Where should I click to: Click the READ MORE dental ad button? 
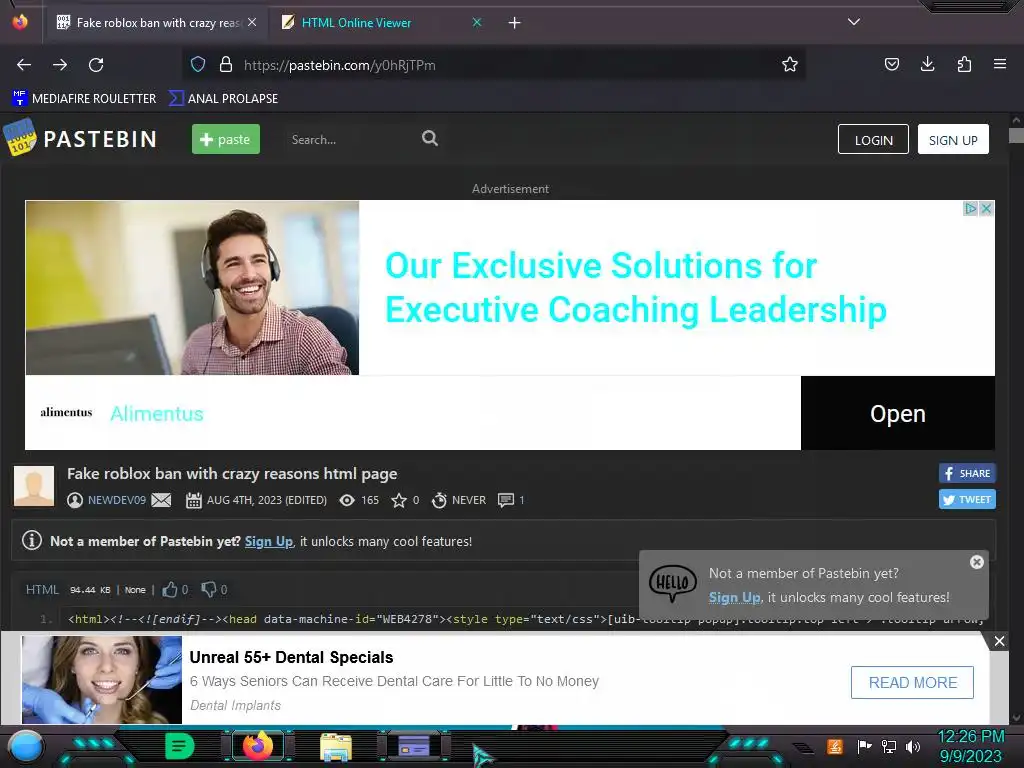pyautogui.click(x=912, y=682)
